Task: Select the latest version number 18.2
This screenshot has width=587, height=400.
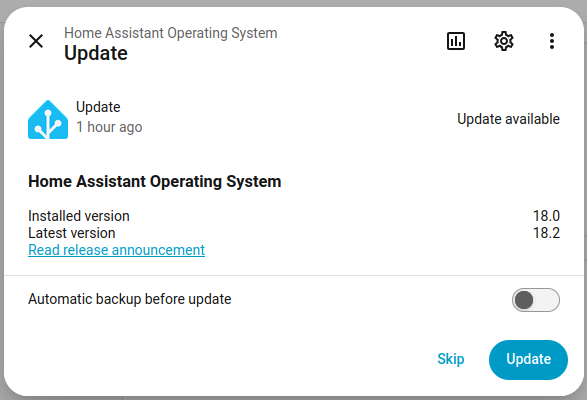Action: click(x=546, y=233)
